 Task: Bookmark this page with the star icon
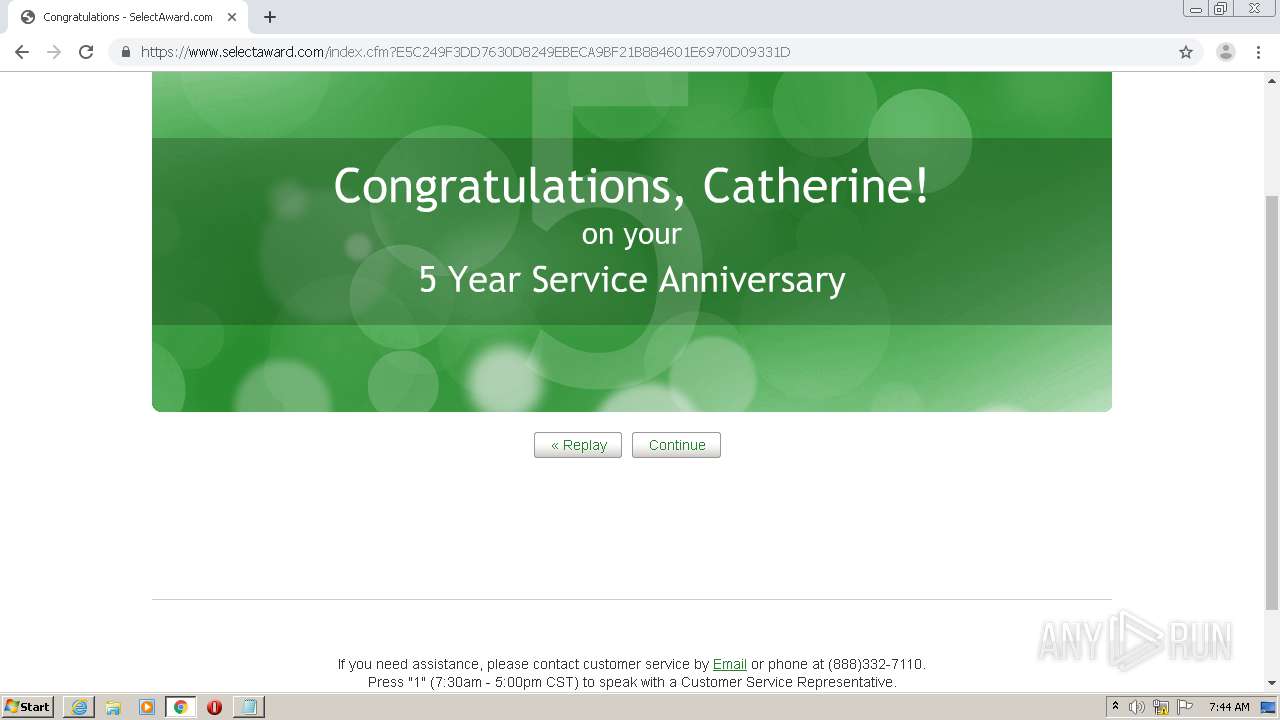tap(1186, 52)
